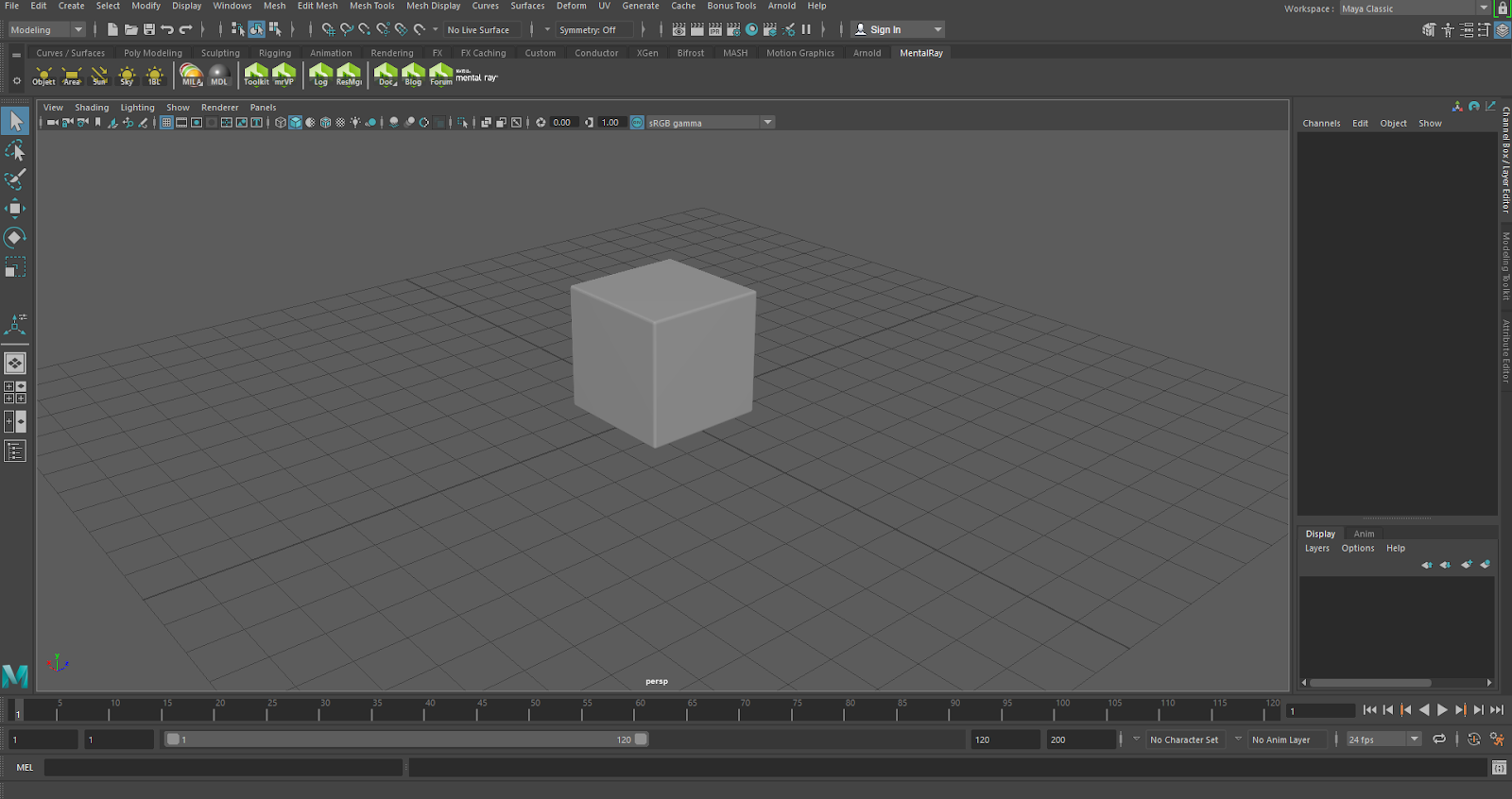Open the Channels menu in Channel Box
The height and width of the screenshot is (799, 1512).
[x=1321, y=124]
